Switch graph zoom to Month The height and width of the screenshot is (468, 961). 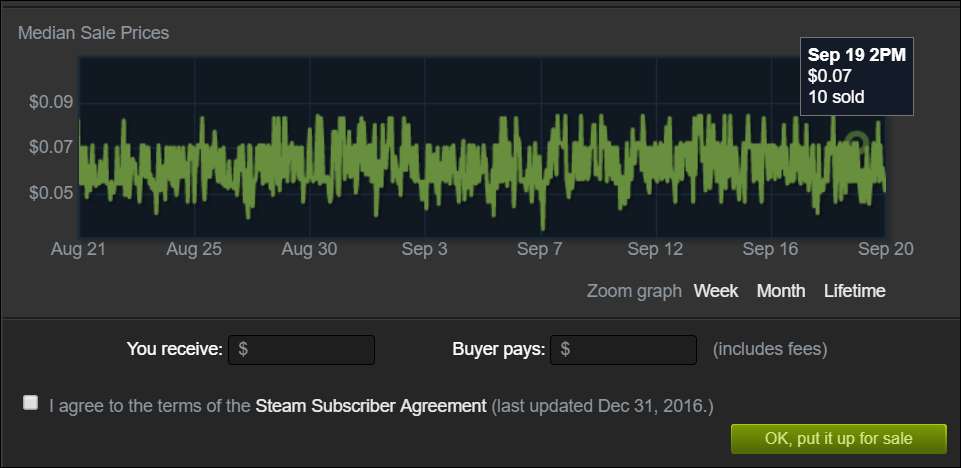pyautogui.click(x=781, y=291)
